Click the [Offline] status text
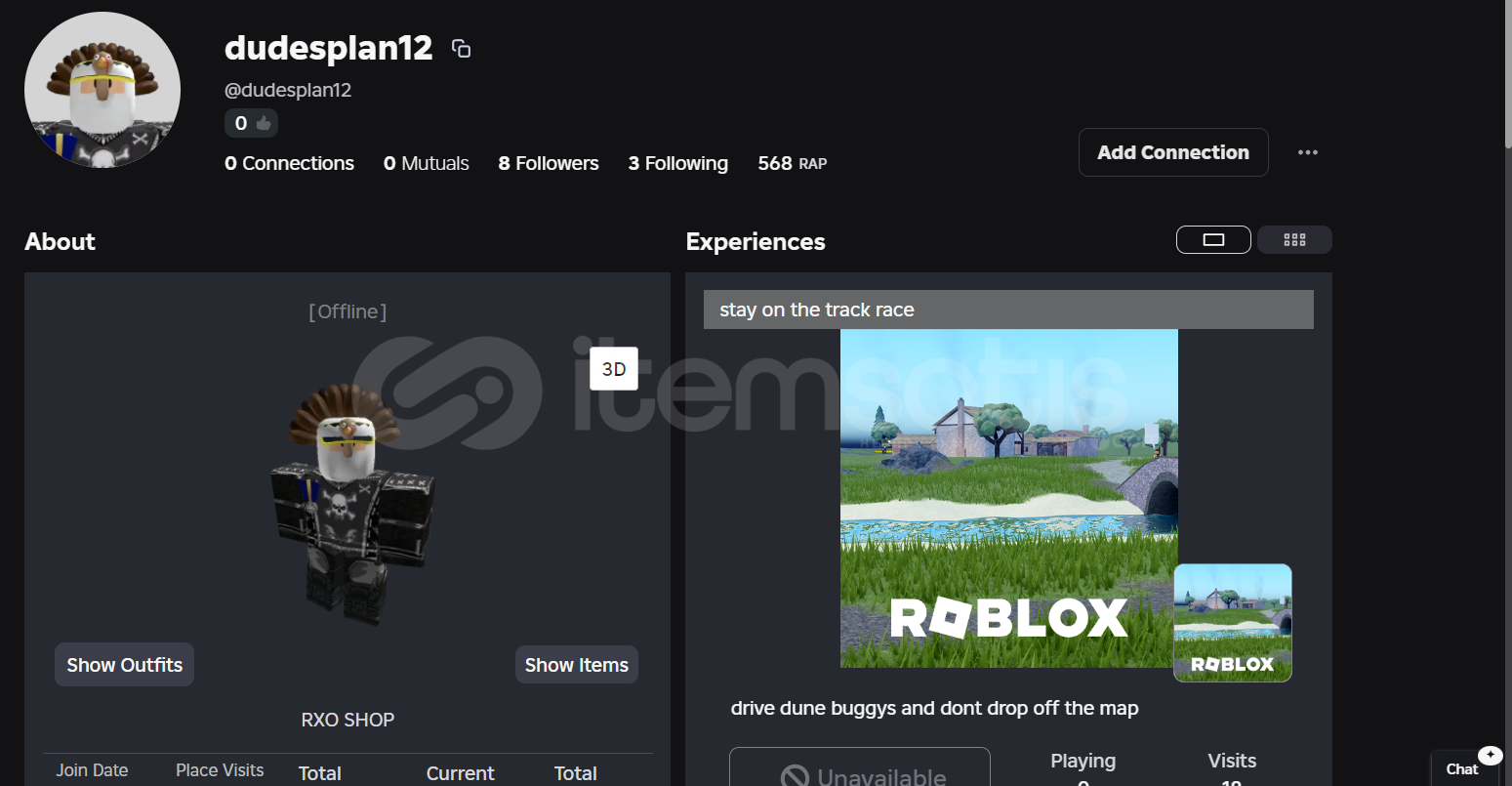 click(347, 311)
